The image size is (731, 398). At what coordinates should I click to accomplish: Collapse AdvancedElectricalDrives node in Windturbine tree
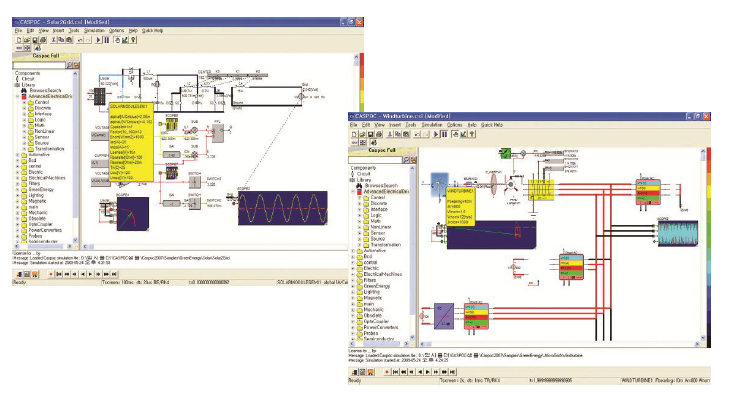tap(353, 192)
